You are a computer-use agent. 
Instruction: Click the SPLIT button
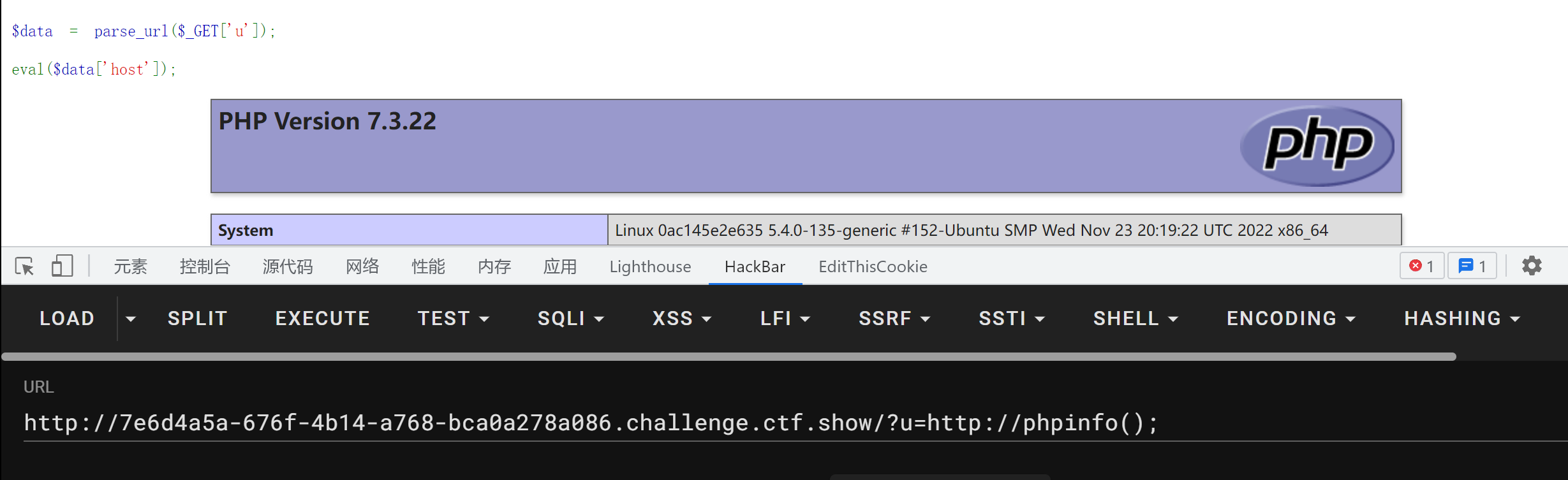pos(198,319)
